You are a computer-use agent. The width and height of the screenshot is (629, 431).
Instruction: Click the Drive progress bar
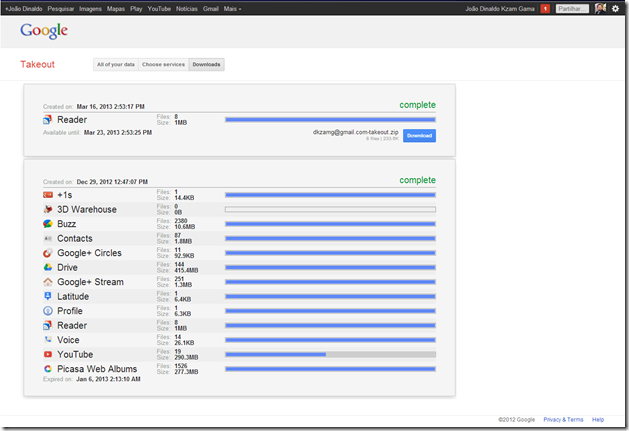(x=330, y=267)
